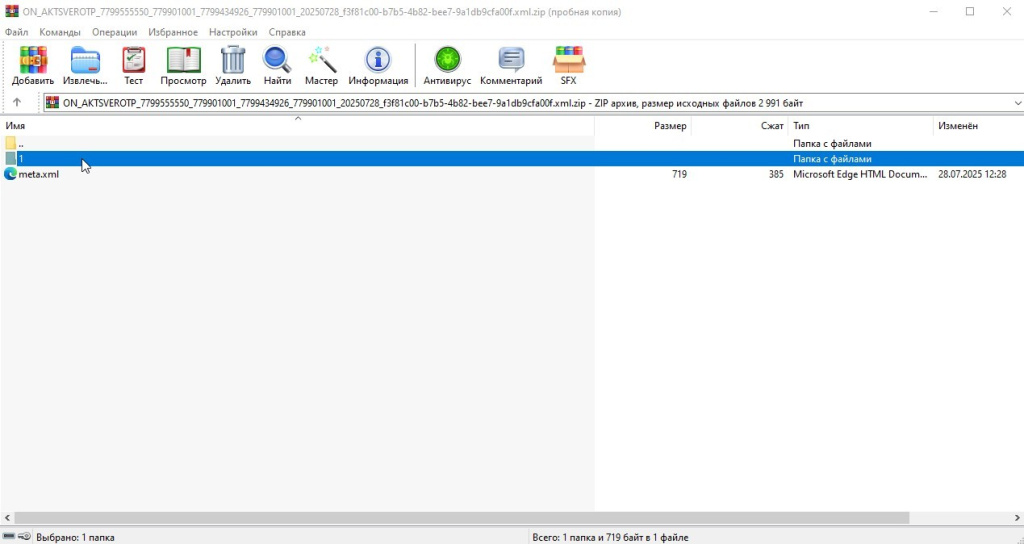Sort files by Имя column header
Screen dimensions: 1024x544
point(16,126)
